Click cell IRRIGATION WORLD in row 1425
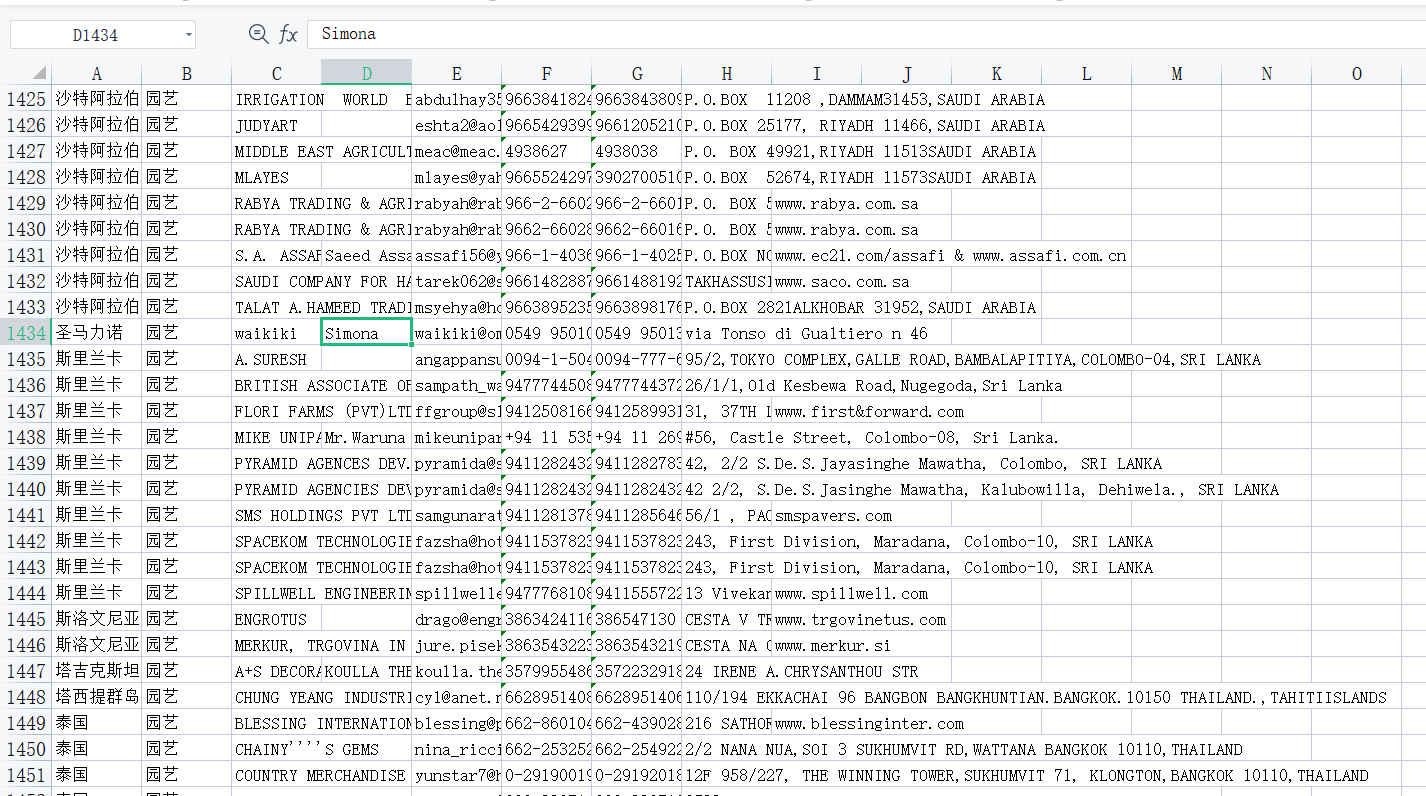 (x=277, y=99)
